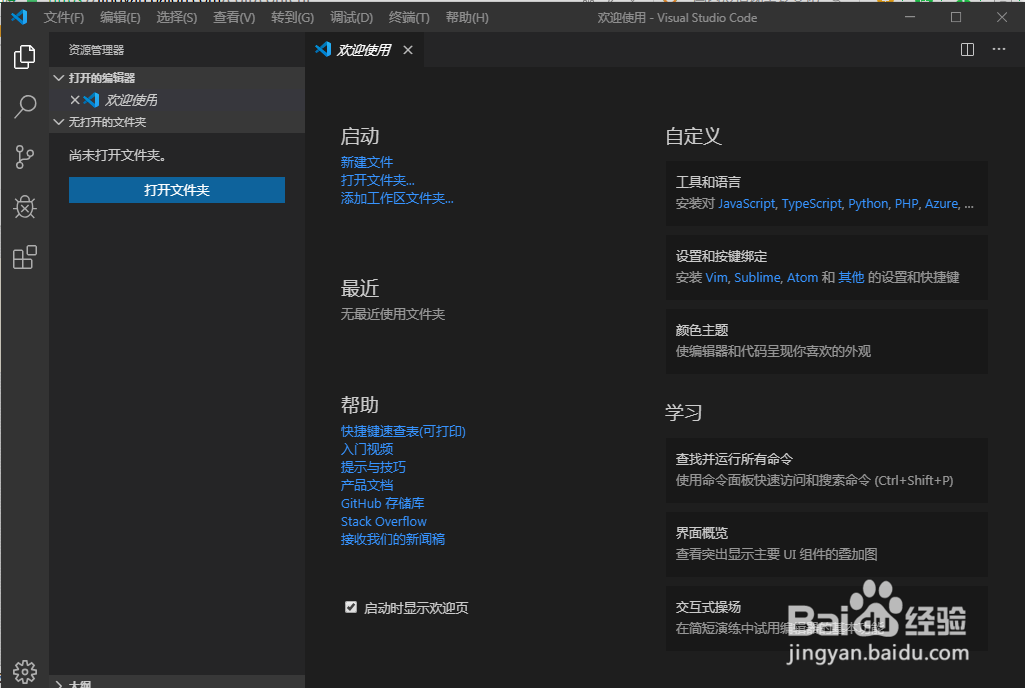
Task: Switch to the 欢迎使用 tab
Action: point(364,49)
